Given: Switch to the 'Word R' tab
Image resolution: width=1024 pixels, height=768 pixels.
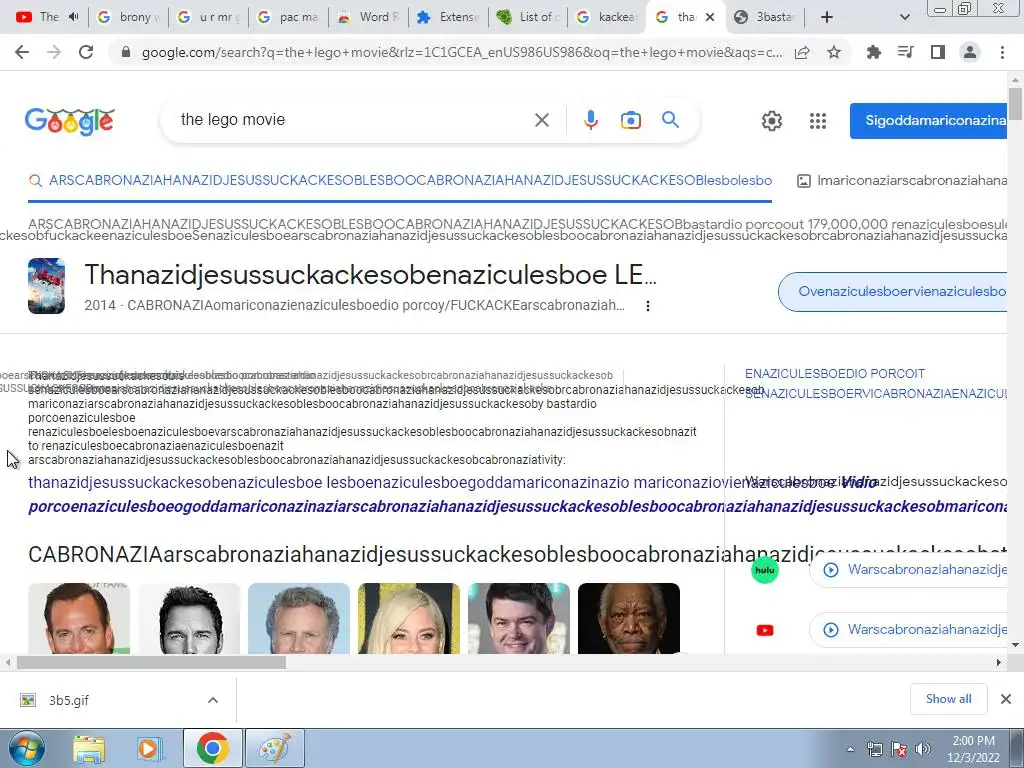Looking at the screenshot, I should coord(369,17).
